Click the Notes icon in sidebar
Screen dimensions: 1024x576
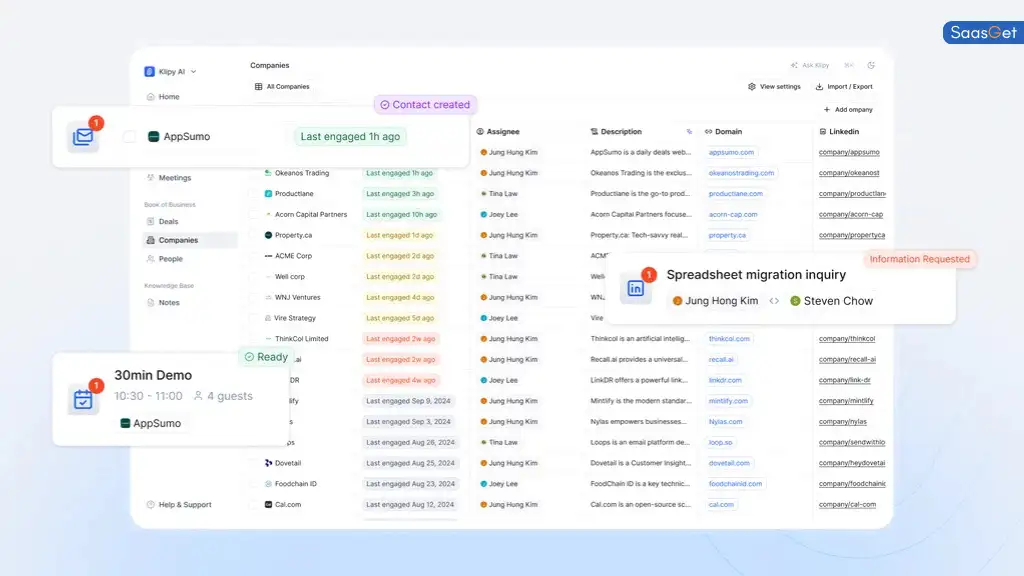(151, 302)
